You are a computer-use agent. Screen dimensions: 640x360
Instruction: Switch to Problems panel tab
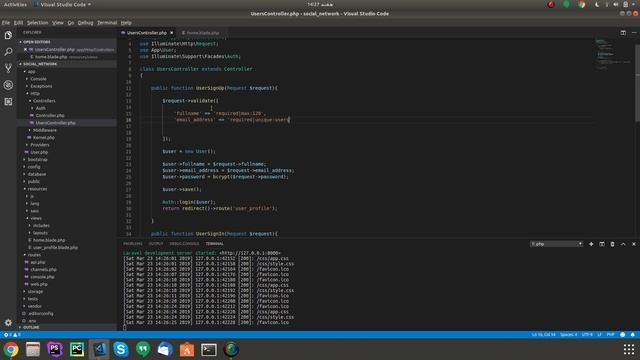point(133,244)
